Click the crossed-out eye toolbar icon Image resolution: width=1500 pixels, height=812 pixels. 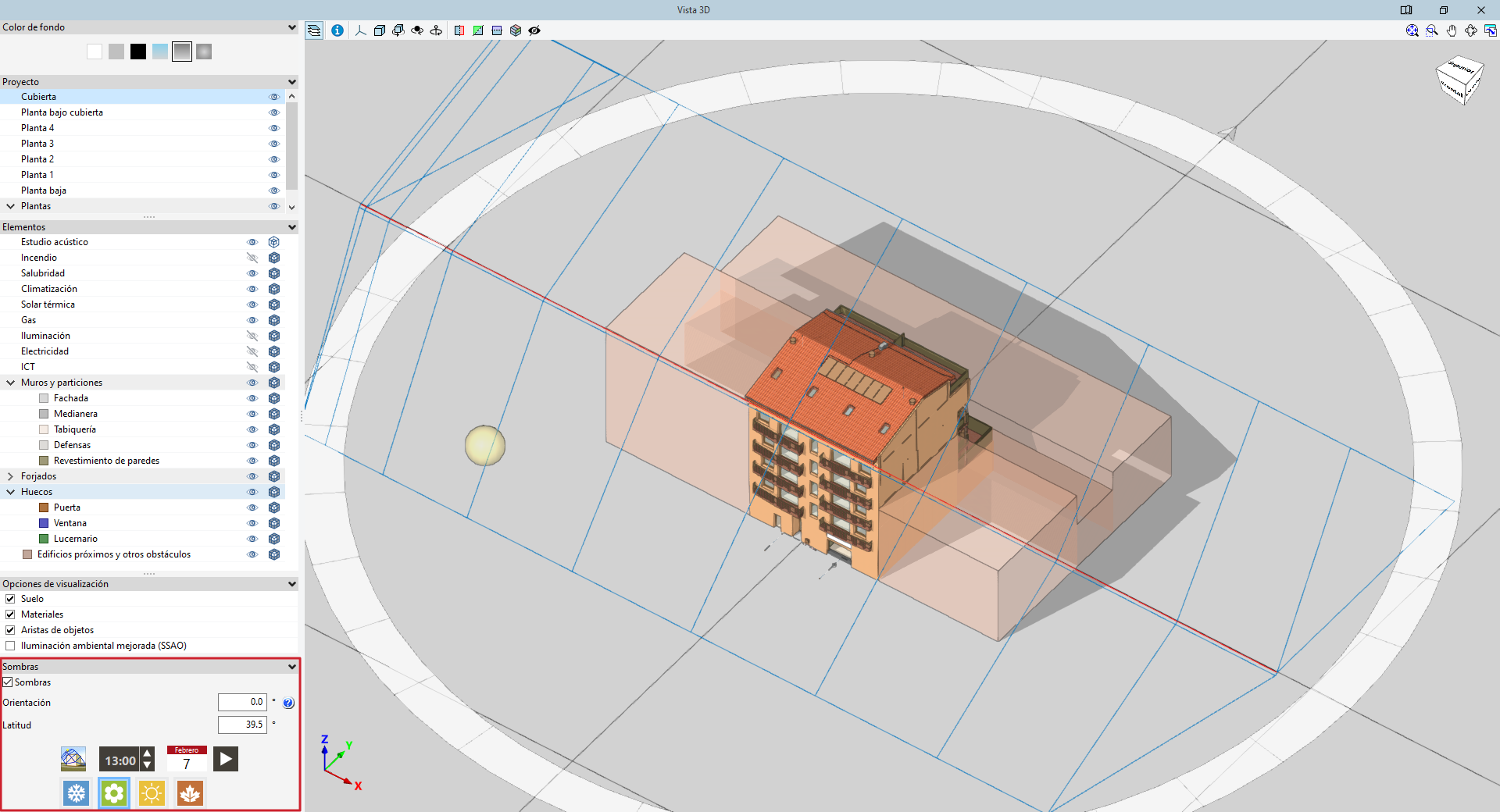[x=534, y=30]
